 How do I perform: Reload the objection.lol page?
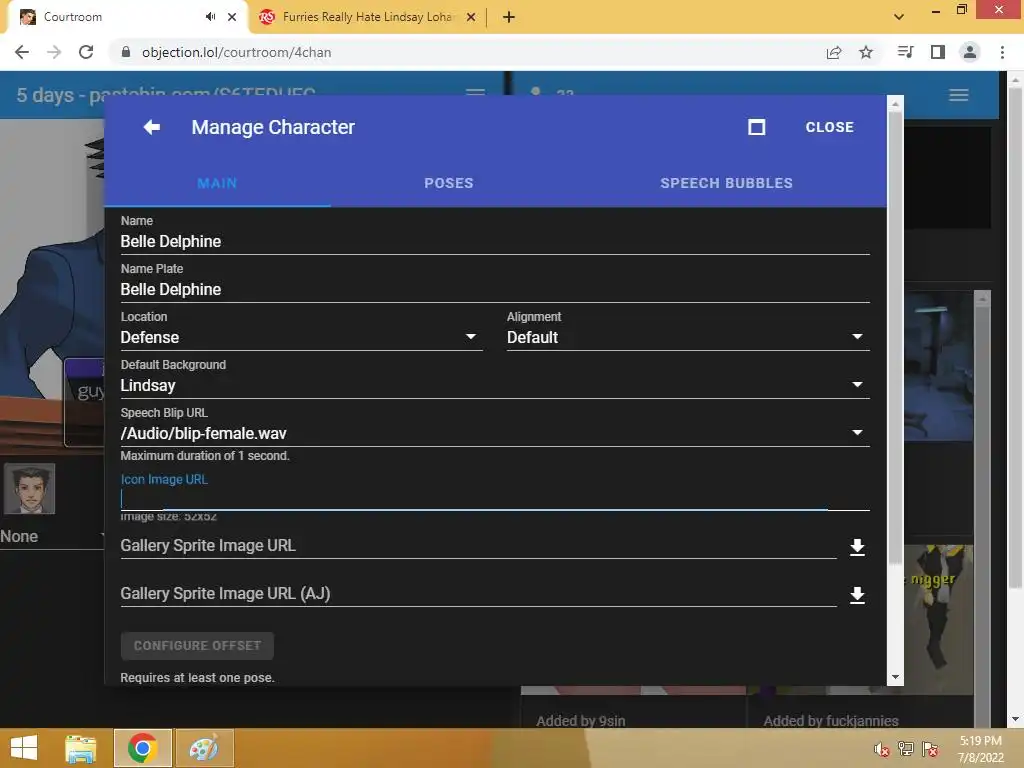pyautogui.click(x=86, y=52)
